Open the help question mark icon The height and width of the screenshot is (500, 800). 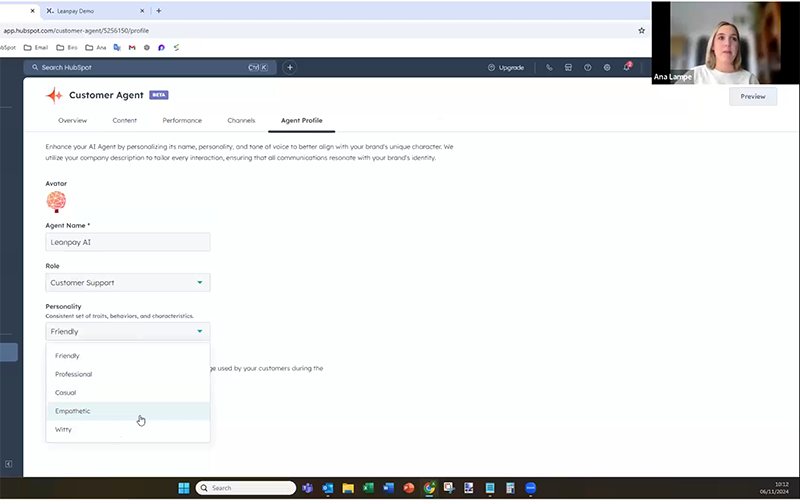[588, 67]
